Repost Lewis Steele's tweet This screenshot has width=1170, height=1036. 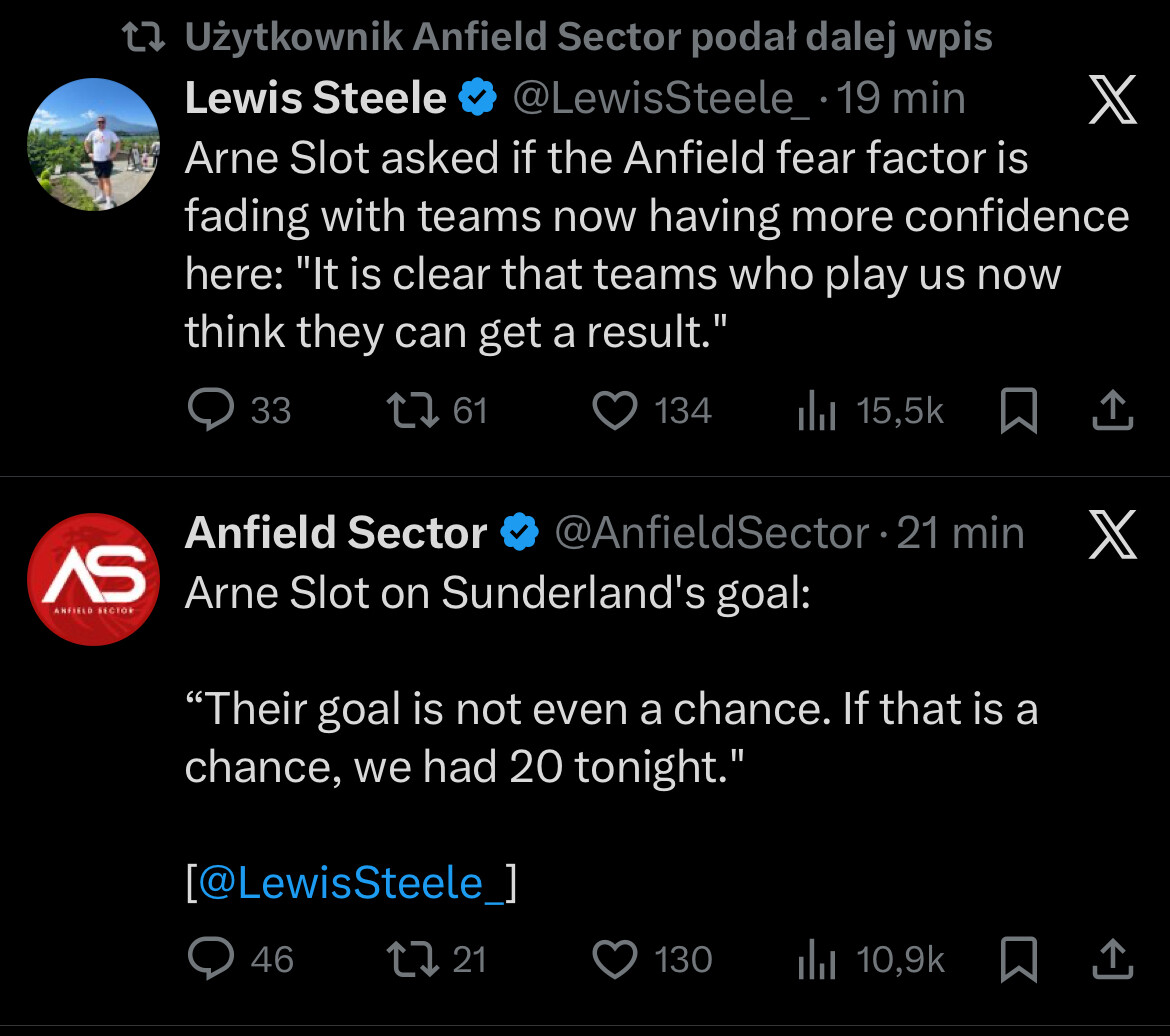pos(408,410)
